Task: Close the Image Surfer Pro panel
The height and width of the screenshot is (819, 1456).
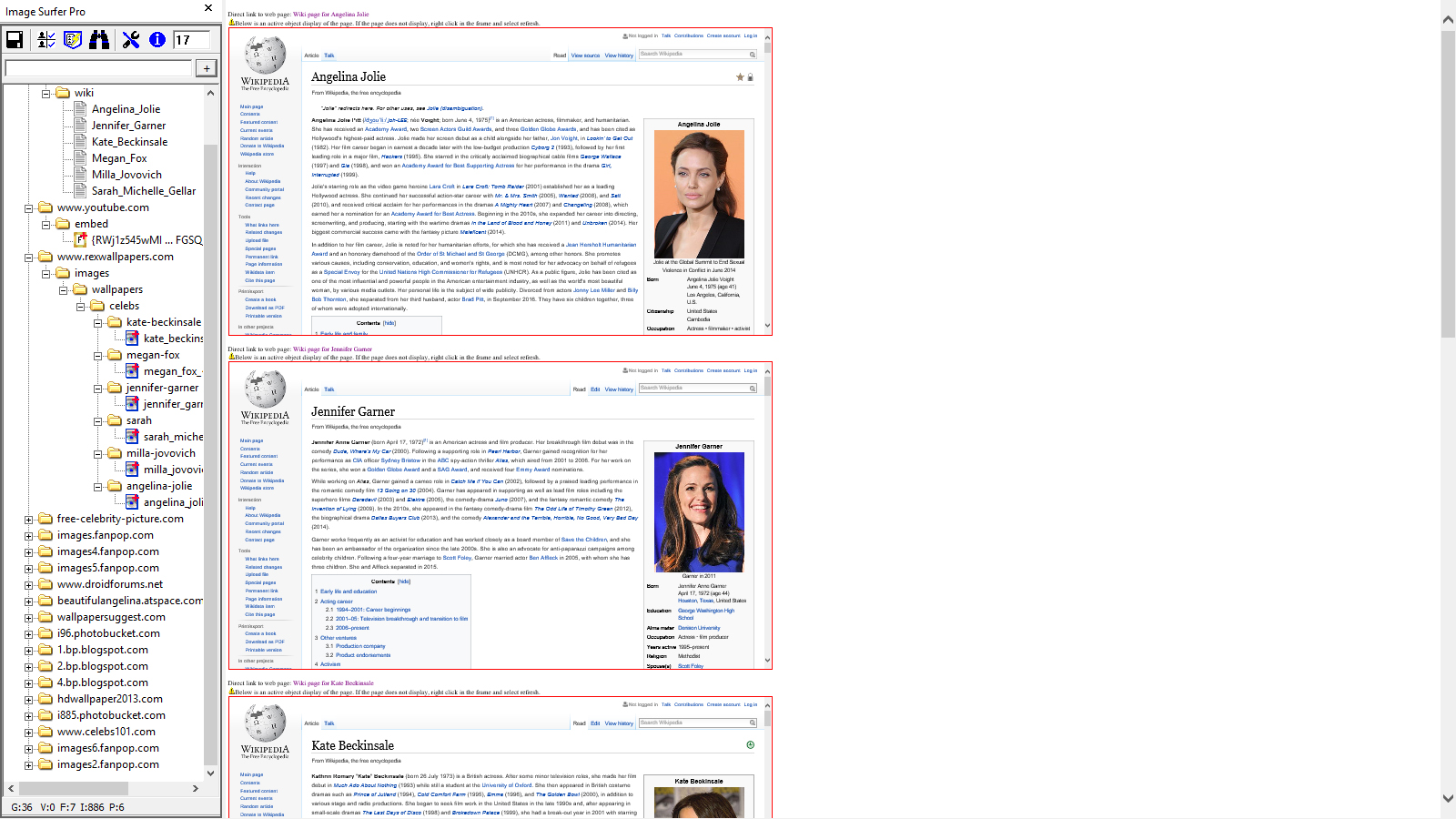Action: pos(208,8)
